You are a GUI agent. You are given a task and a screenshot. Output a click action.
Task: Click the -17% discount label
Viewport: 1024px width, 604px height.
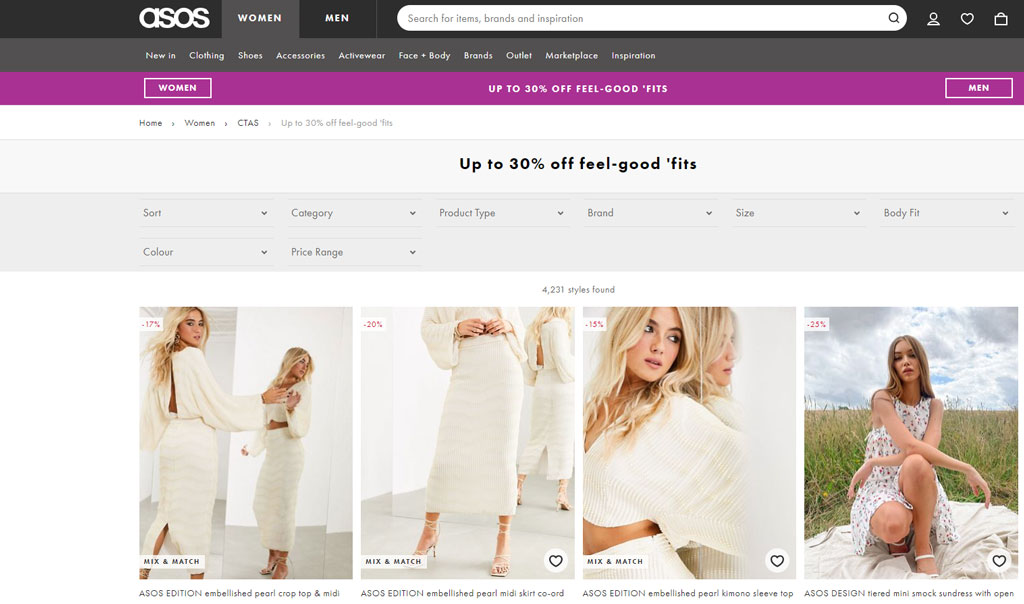click(x=151, y=324)
